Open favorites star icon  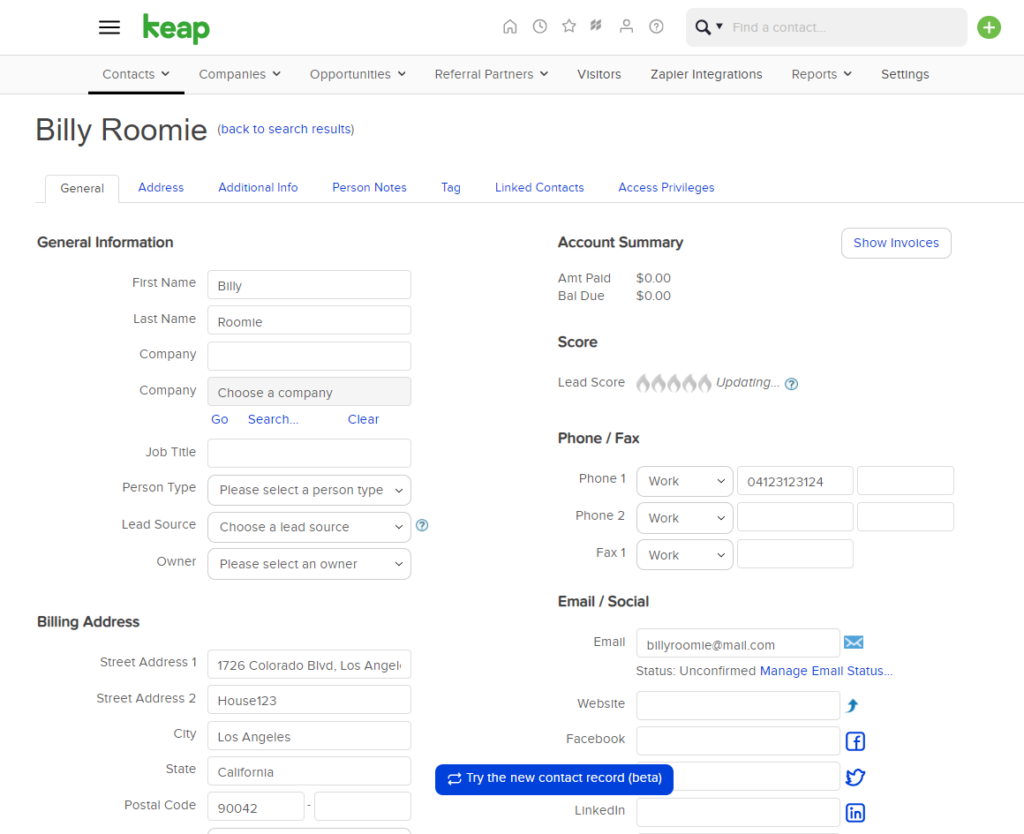point(569,26)
